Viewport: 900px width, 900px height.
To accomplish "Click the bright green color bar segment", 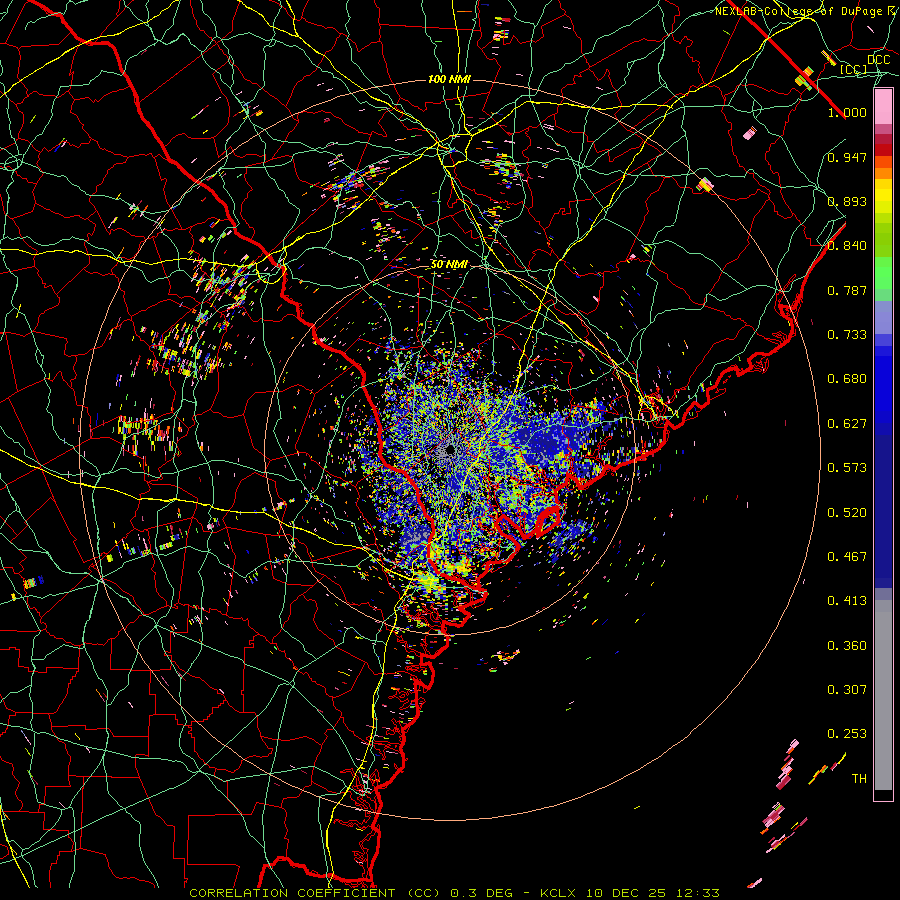I will point(883,273).
